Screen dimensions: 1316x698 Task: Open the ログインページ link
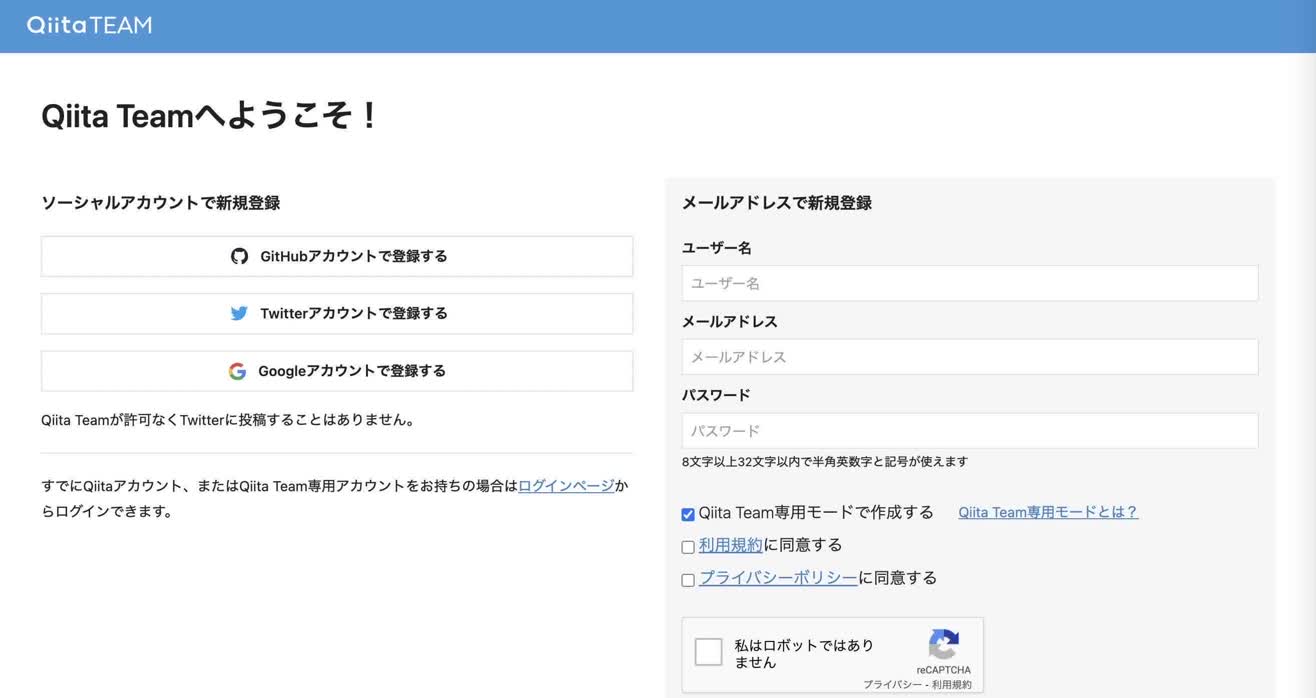(x=566, y=486)
